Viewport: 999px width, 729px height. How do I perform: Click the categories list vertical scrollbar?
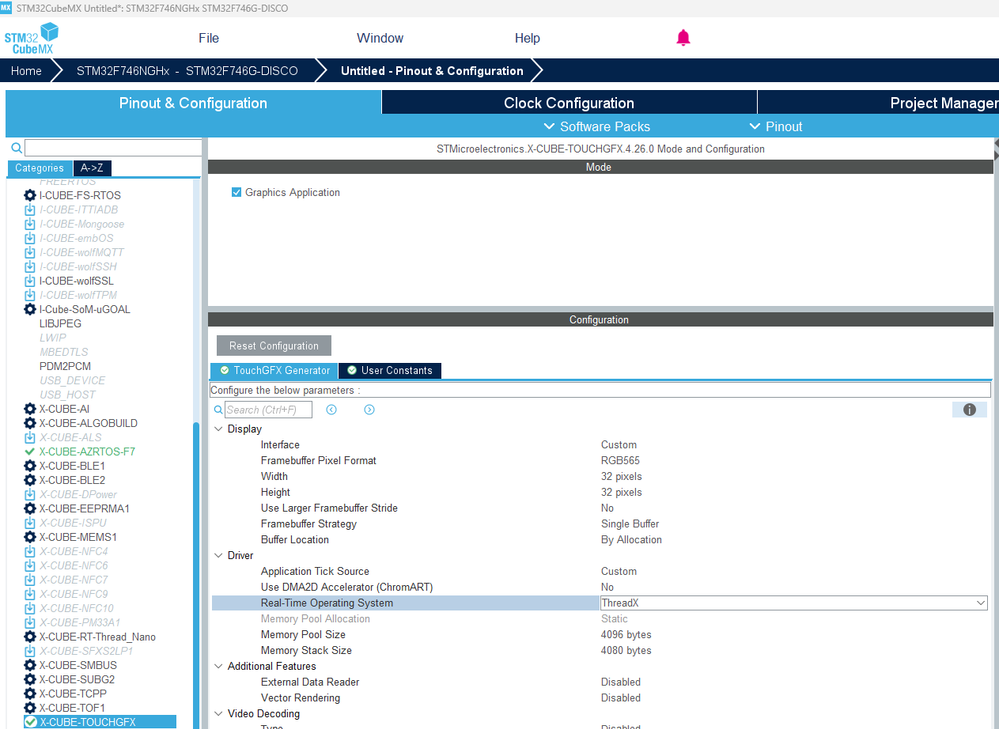click(x=196, y=574)
